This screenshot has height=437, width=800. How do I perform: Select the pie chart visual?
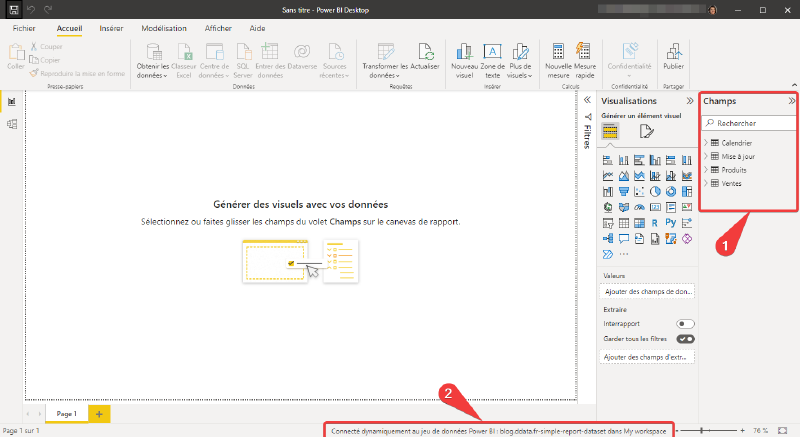pyautogui.click(x=655, y=192)
